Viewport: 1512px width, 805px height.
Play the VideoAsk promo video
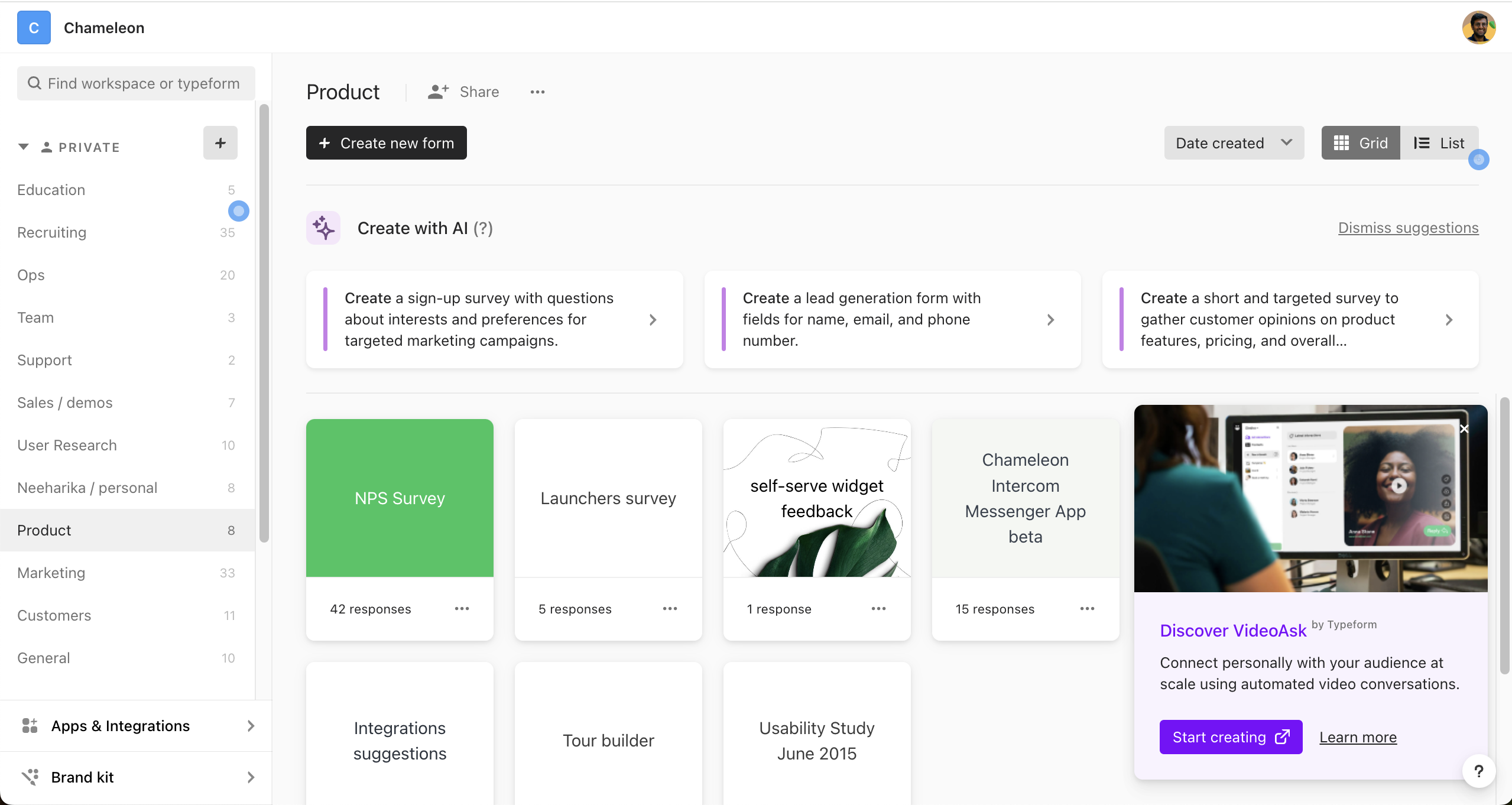coord(1398,486)
